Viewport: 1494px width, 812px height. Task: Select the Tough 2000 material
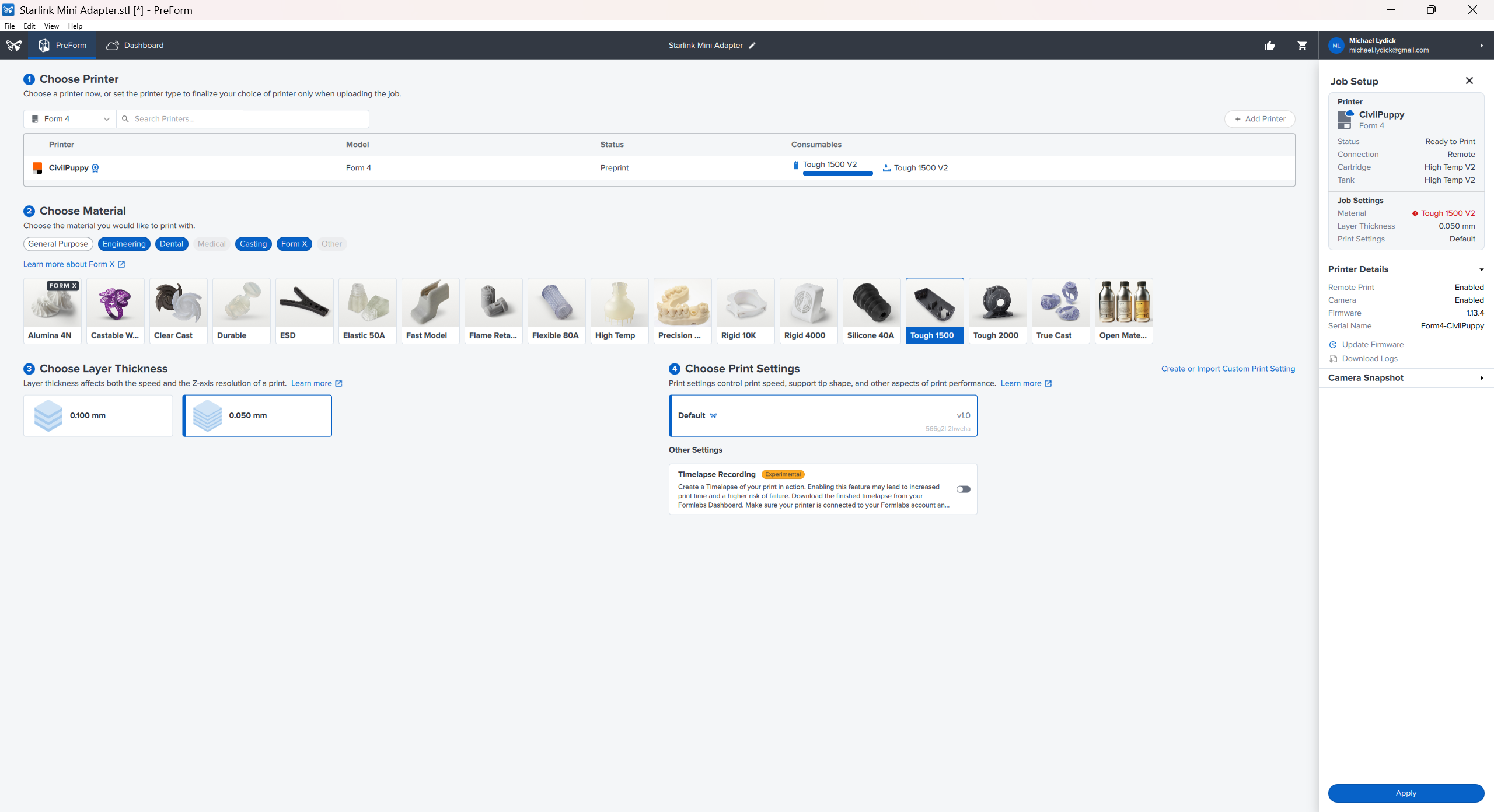[998, 311]
